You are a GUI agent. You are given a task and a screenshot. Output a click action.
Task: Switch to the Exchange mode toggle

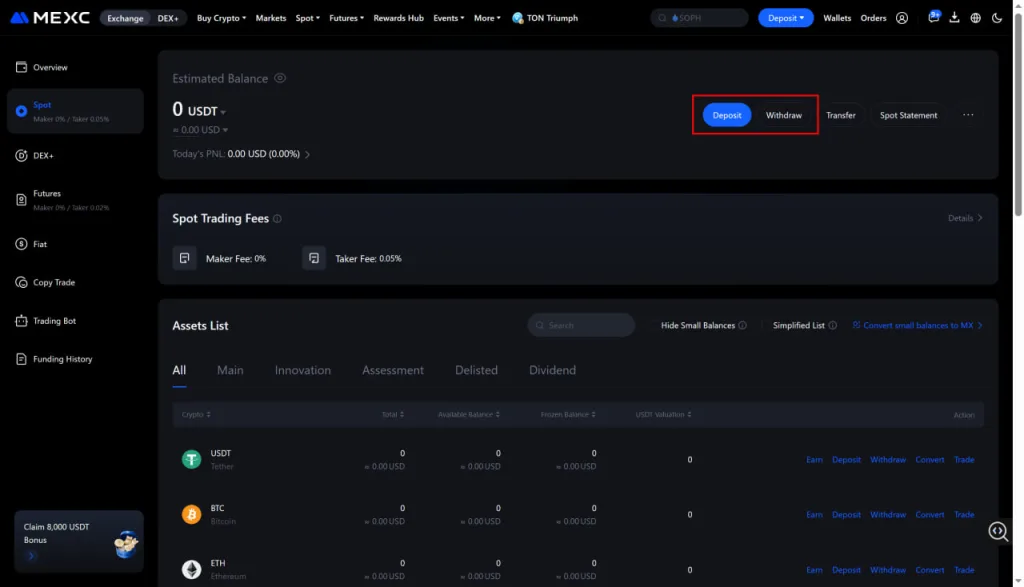(x=125, y=18)
